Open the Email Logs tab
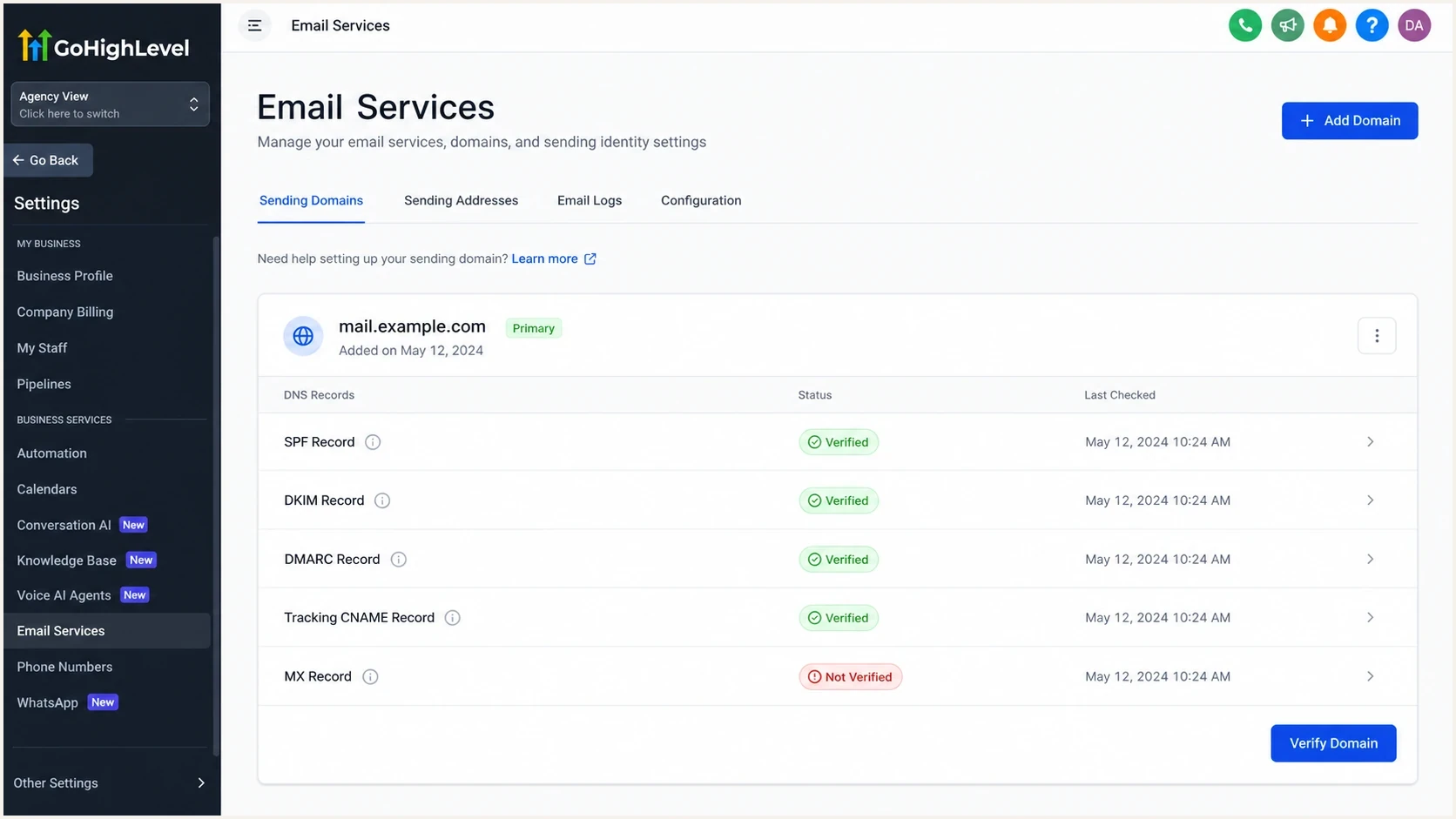 pyautogui.click(x=590, y=200)
